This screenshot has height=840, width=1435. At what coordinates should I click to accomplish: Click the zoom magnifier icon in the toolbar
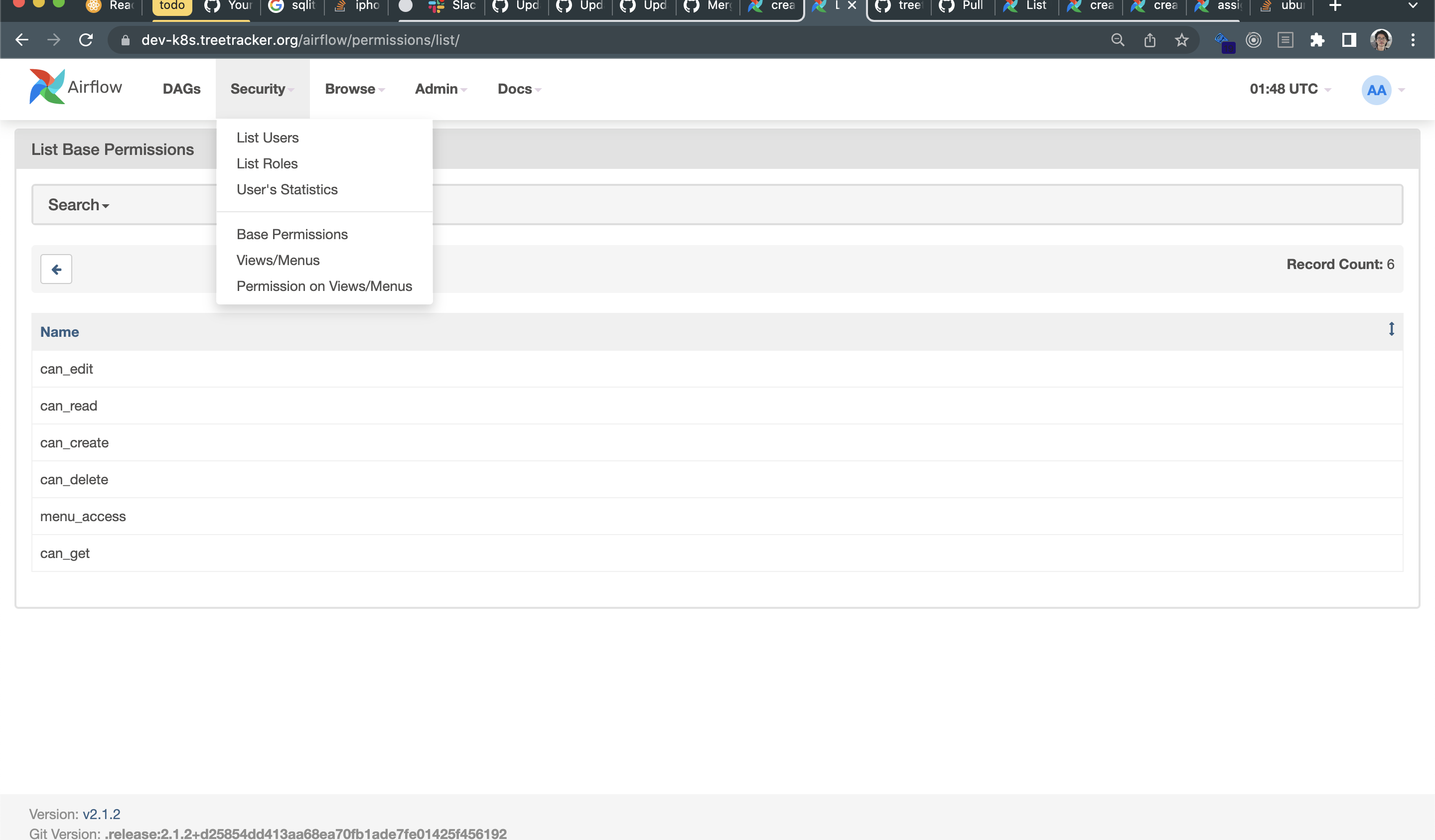pyautogui.click(x=1118, y=40)
